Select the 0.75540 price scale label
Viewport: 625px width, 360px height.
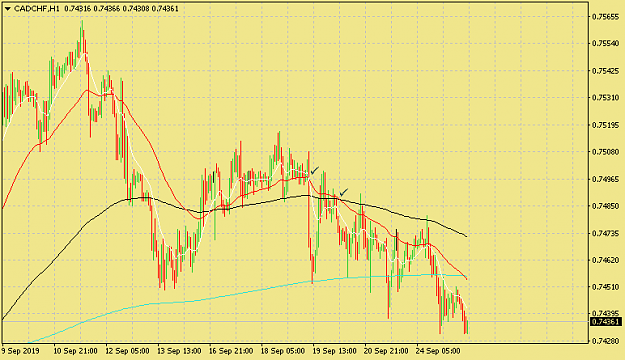click(605, 43)
